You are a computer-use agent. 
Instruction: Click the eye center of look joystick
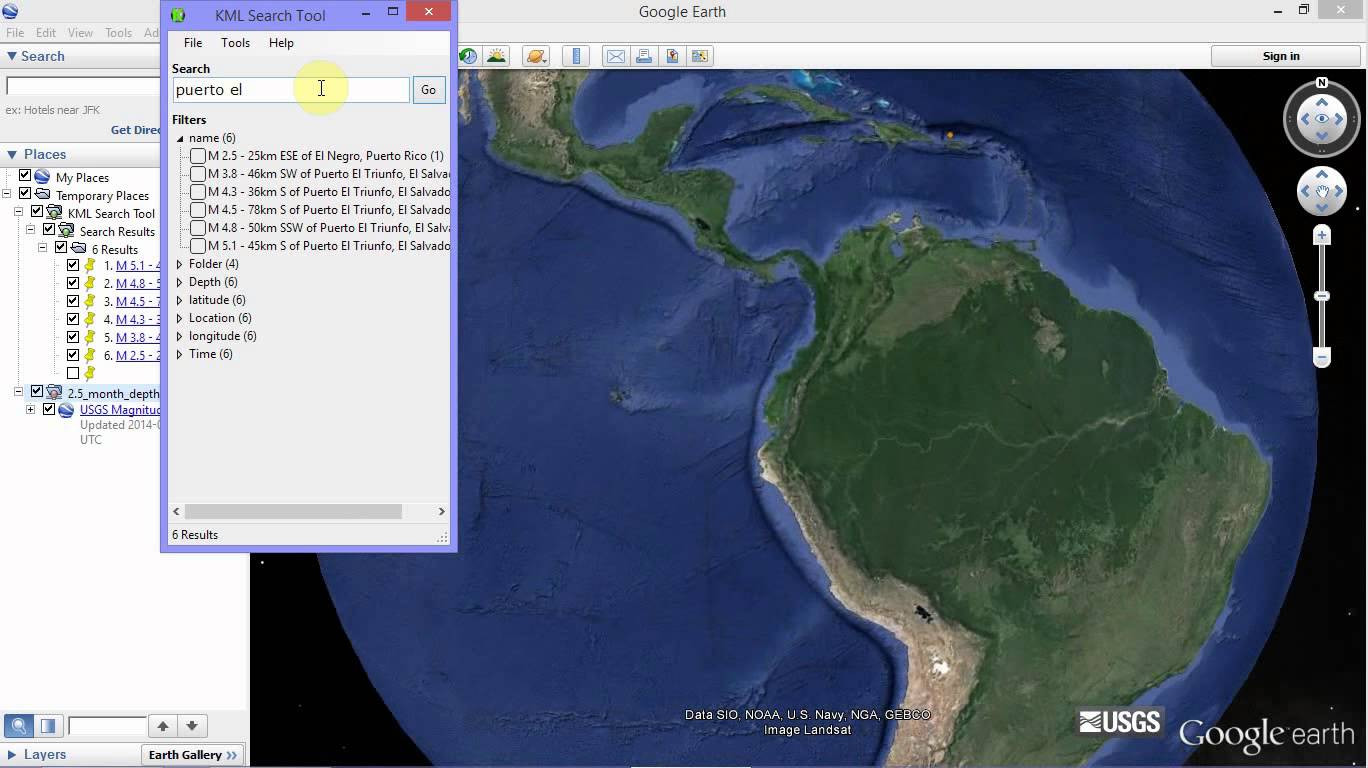click(x=1322, y=119)
